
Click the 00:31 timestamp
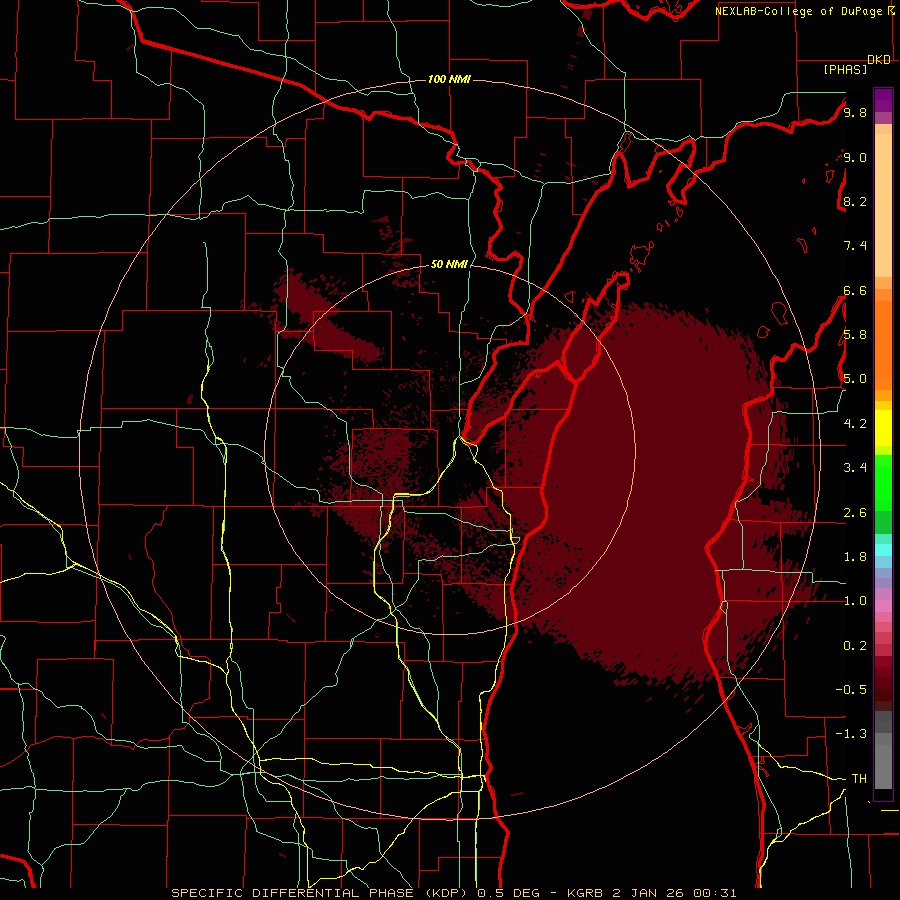tap(715, 893)
